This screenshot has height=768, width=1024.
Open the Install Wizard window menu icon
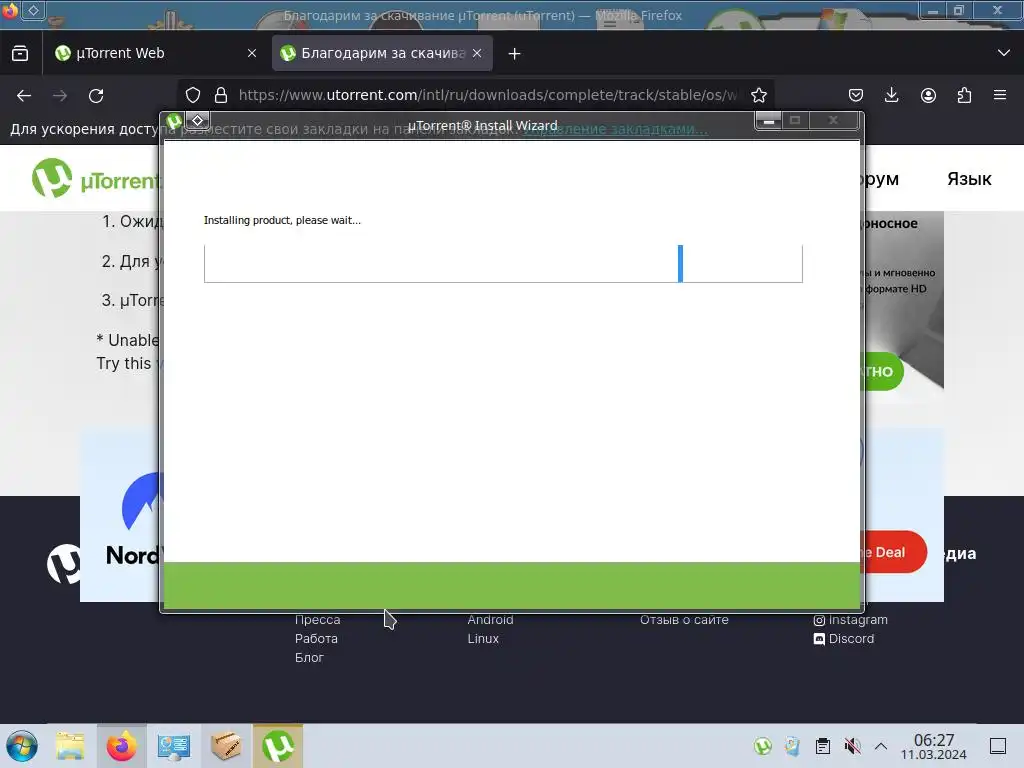(174, 121)
